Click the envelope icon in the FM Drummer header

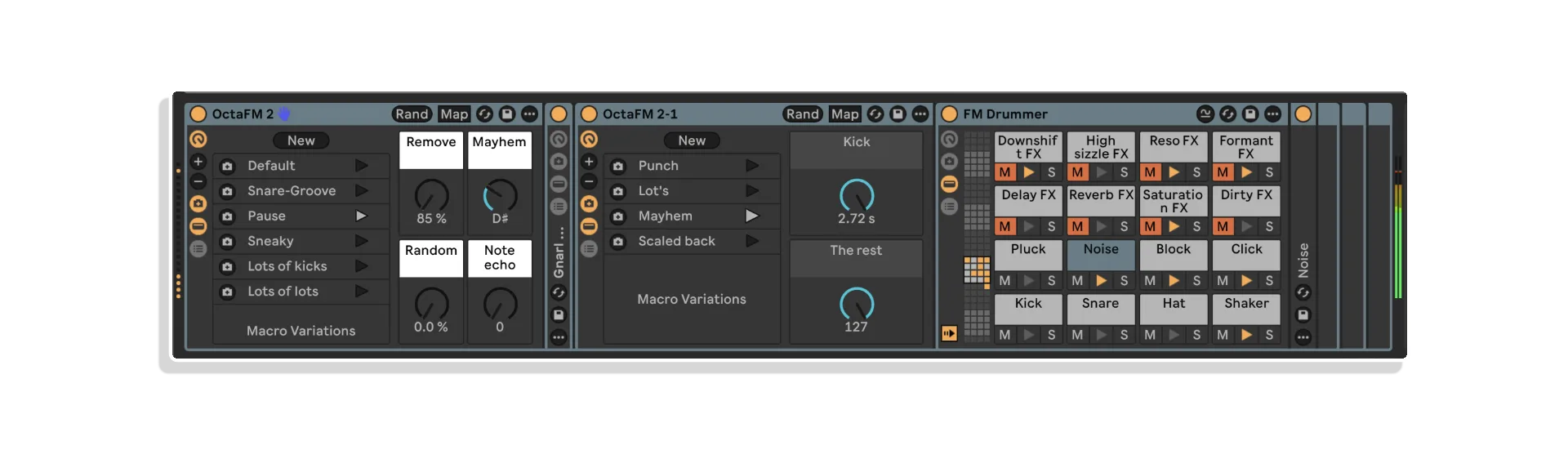(1205, 114)
